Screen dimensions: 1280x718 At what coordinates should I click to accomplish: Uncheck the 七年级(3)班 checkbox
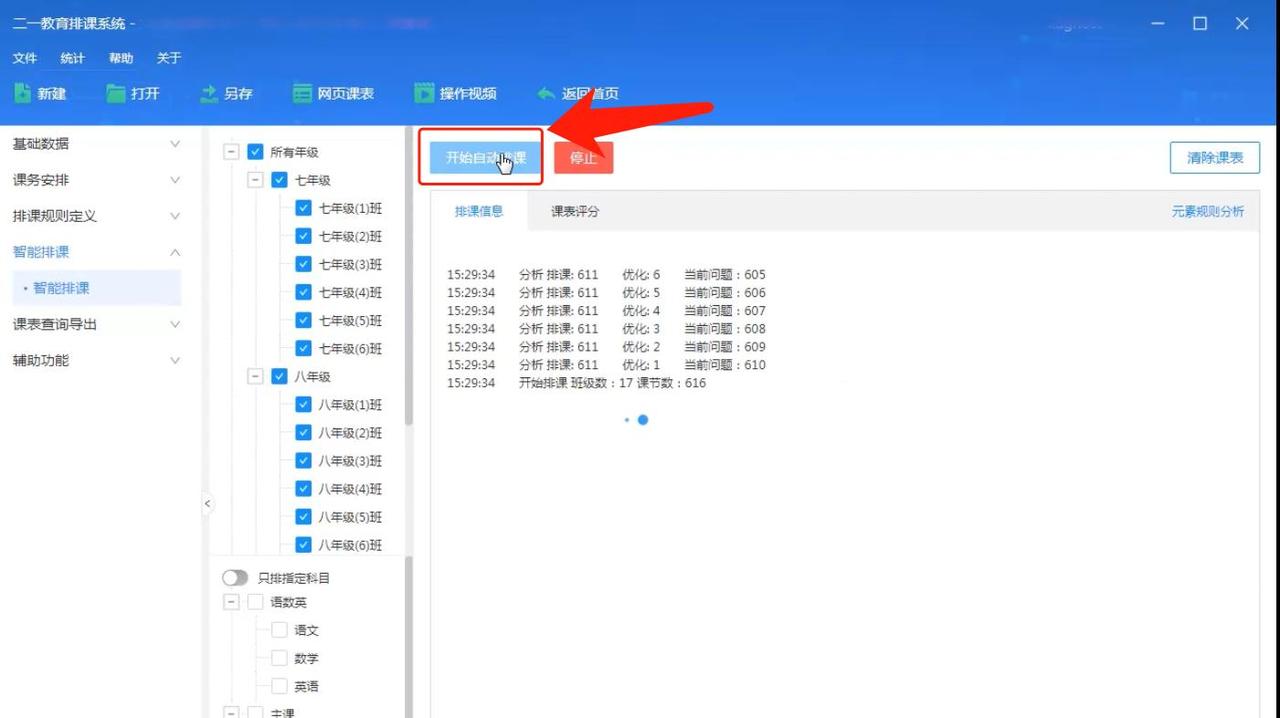click(x=303, y=264)
